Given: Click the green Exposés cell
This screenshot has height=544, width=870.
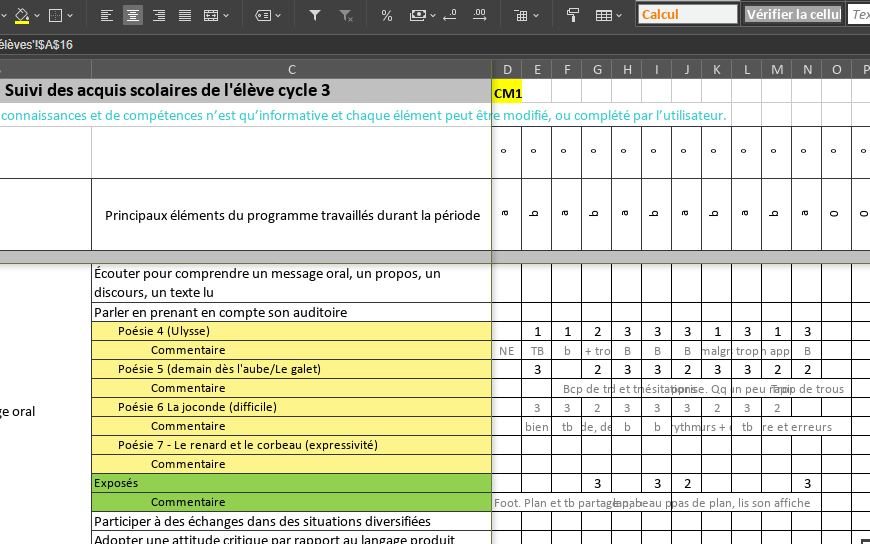Looking at the screenshot, I should (292, 483).
